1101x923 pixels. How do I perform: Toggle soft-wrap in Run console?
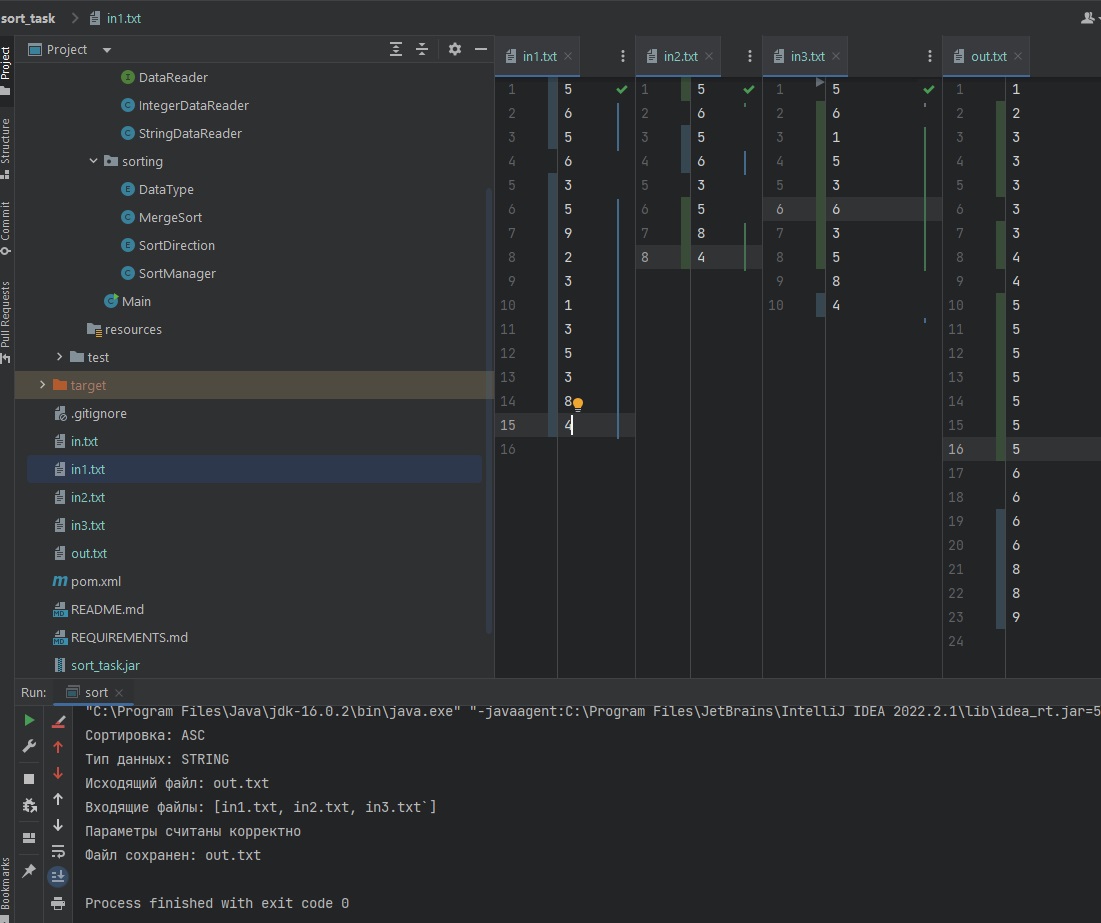tap(58, 851)
